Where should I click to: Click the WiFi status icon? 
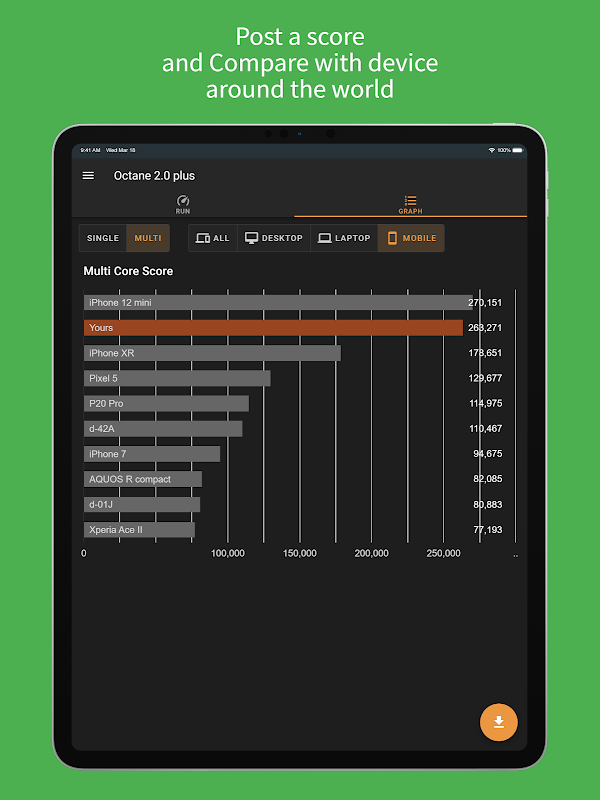pos(492,150)
